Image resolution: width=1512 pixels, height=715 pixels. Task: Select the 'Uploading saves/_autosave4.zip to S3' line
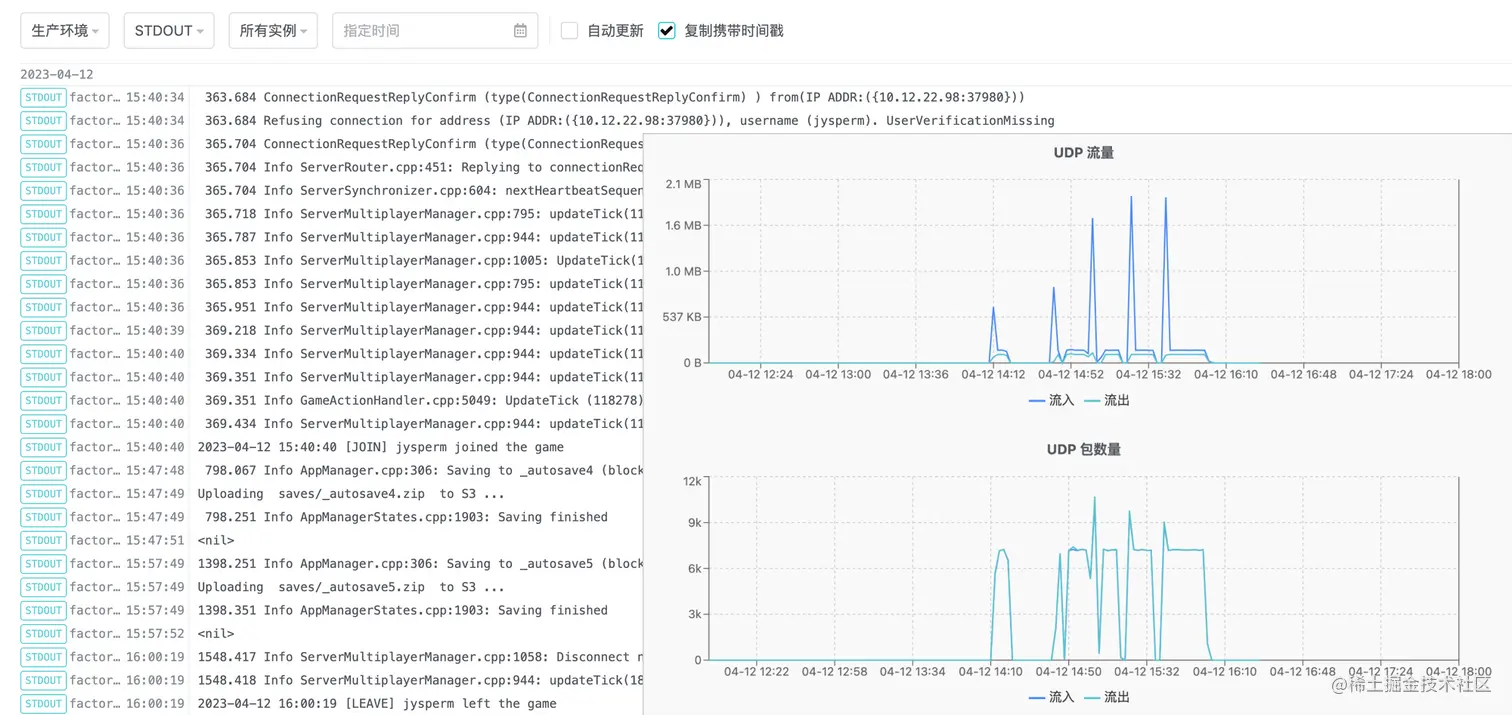pyautogui.click(x=351, y=494)
